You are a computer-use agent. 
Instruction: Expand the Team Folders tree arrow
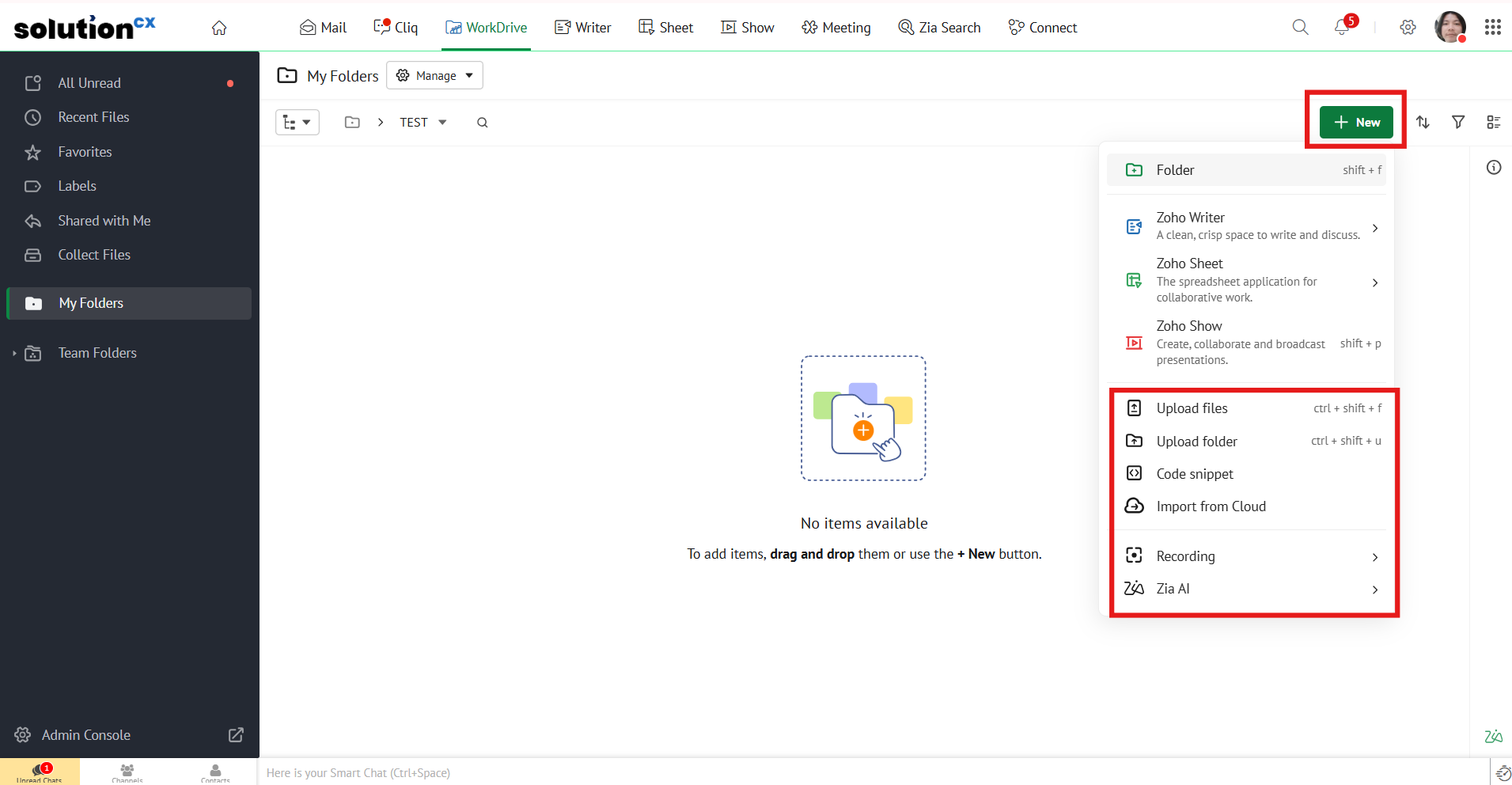click(14, 353)
